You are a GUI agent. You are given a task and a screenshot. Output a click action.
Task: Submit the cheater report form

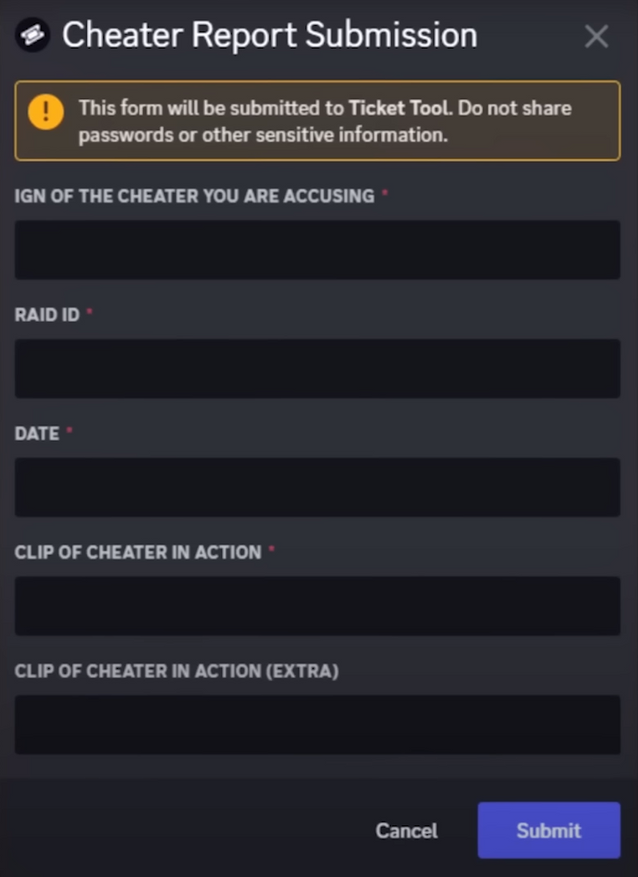(x=548, y=830)
